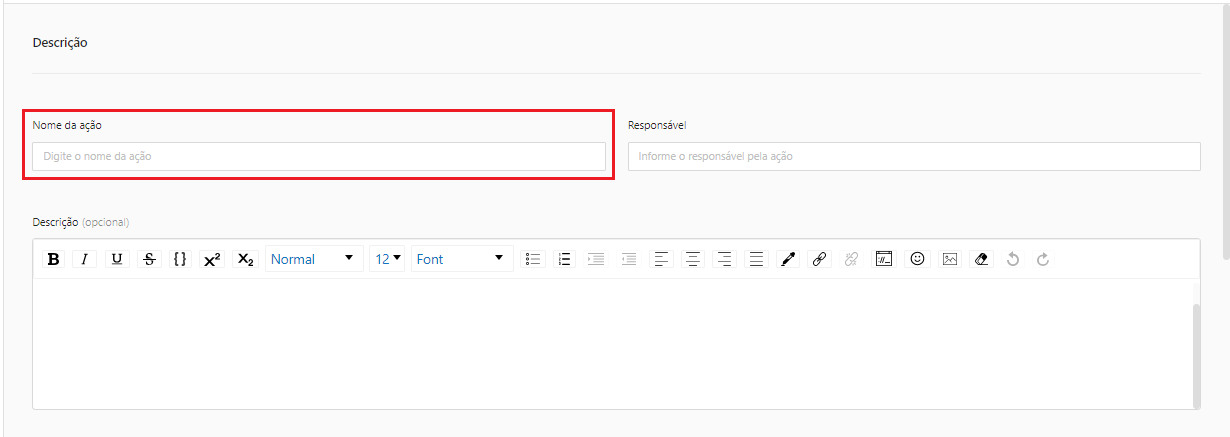Insert a hyperlink with link icon
The height and width of the screenshot is (437, 1230).
819,259
